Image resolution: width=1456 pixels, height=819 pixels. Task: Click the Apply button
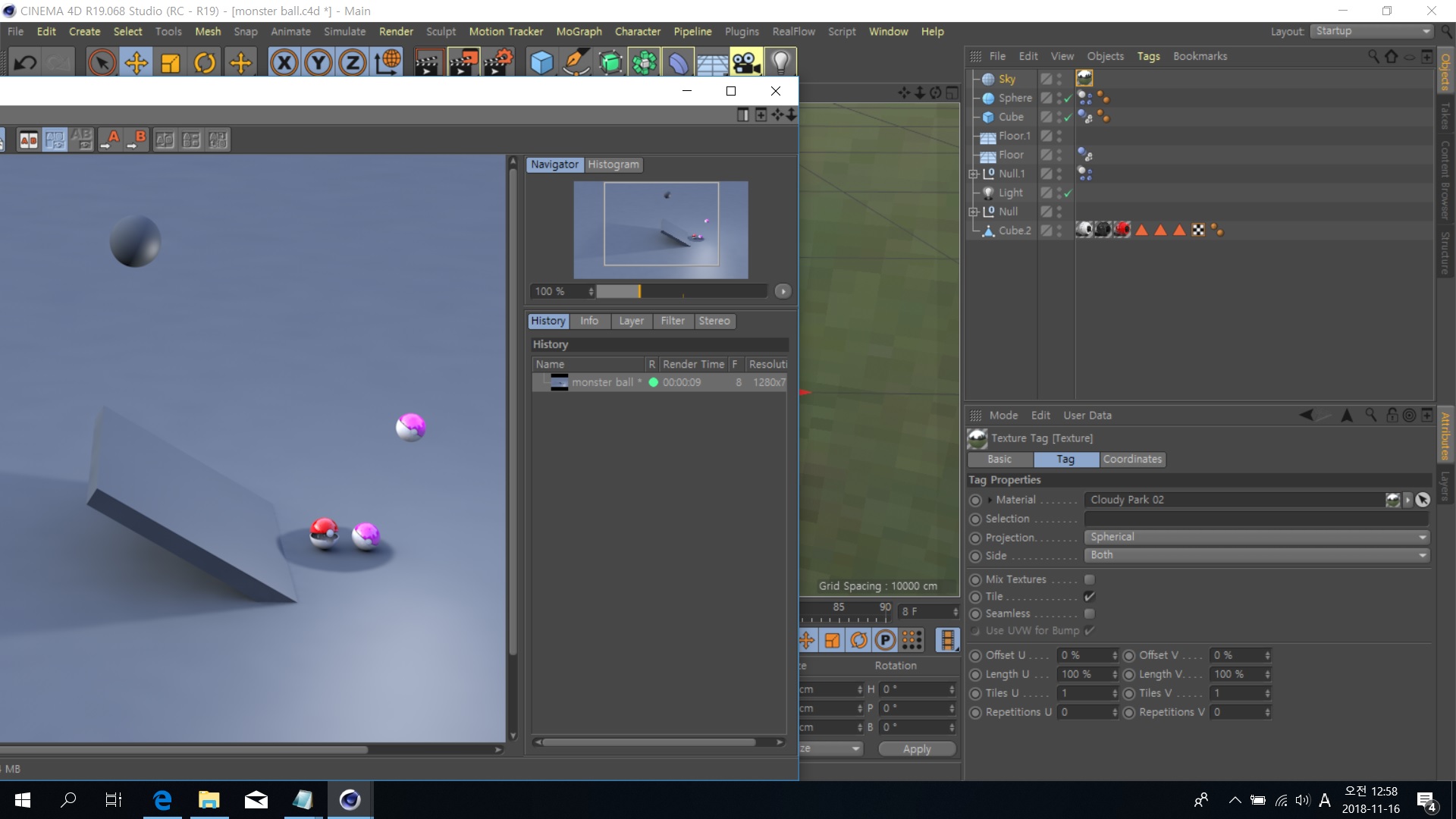point(917,748)
